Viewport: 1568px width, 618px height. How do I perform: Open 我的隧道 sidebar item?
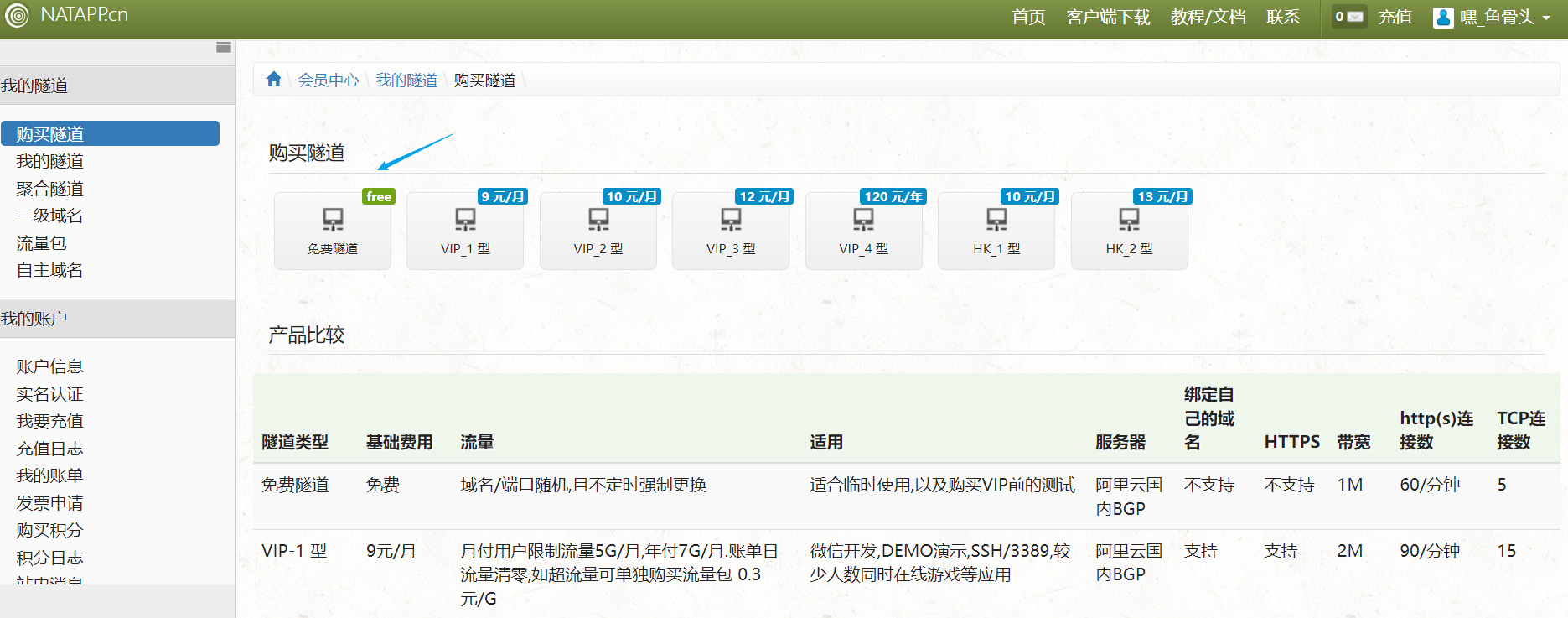pos(49,161)
